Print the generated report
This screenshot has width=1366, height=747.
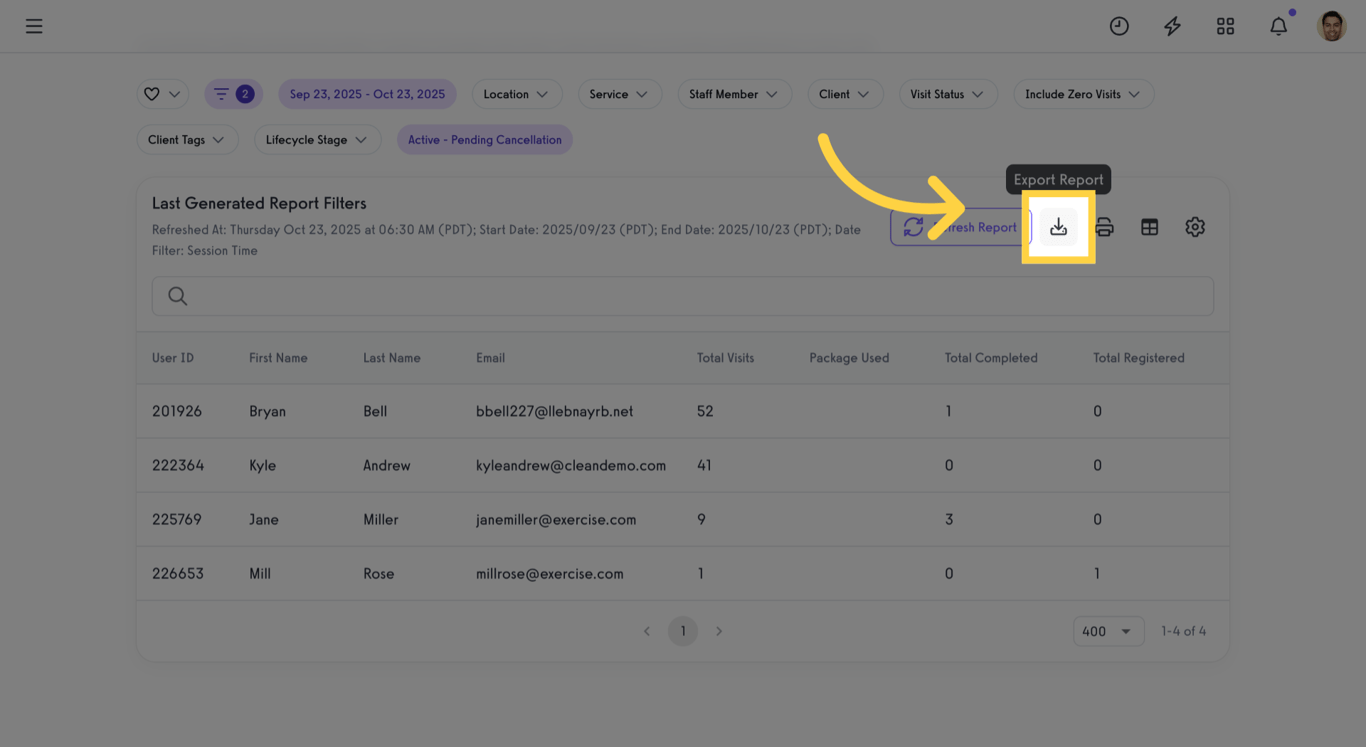click(1104, 227)
